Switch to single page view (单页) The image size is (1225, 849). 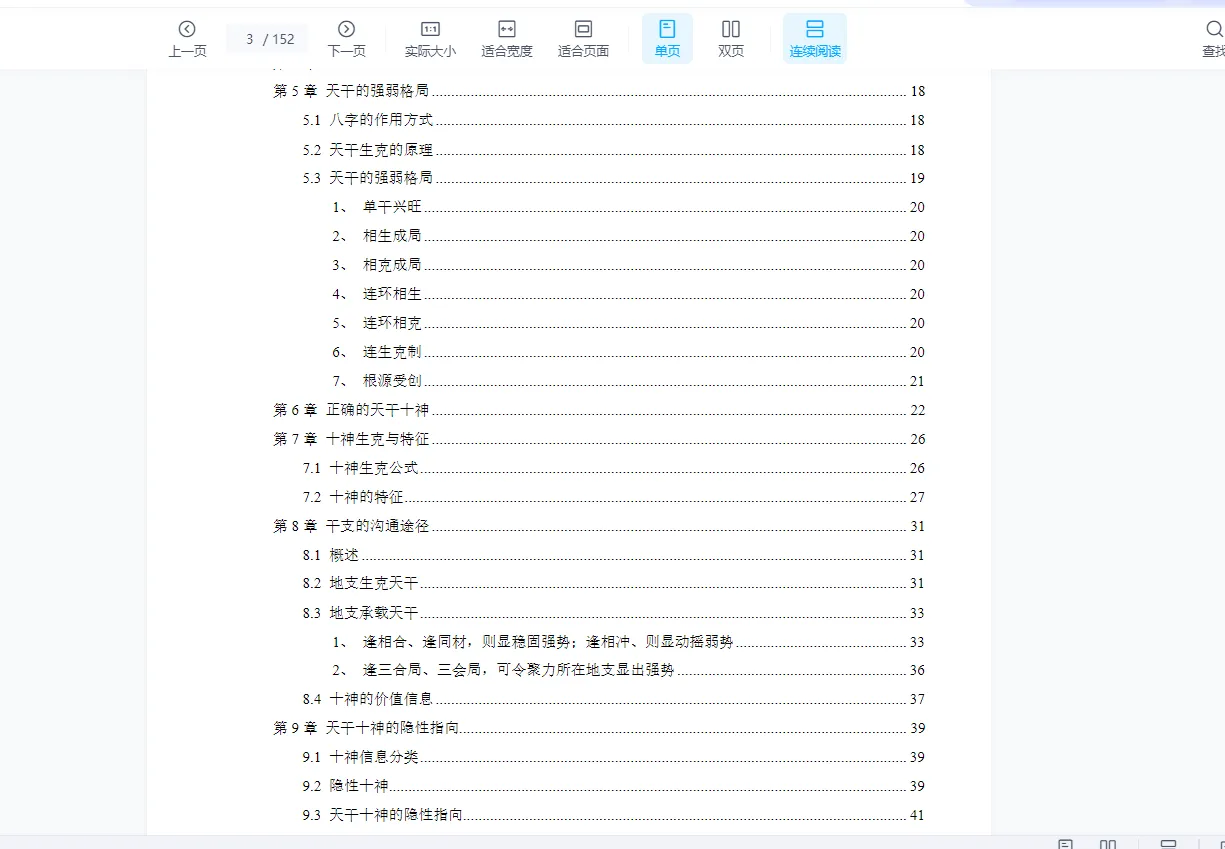point(667,39)
